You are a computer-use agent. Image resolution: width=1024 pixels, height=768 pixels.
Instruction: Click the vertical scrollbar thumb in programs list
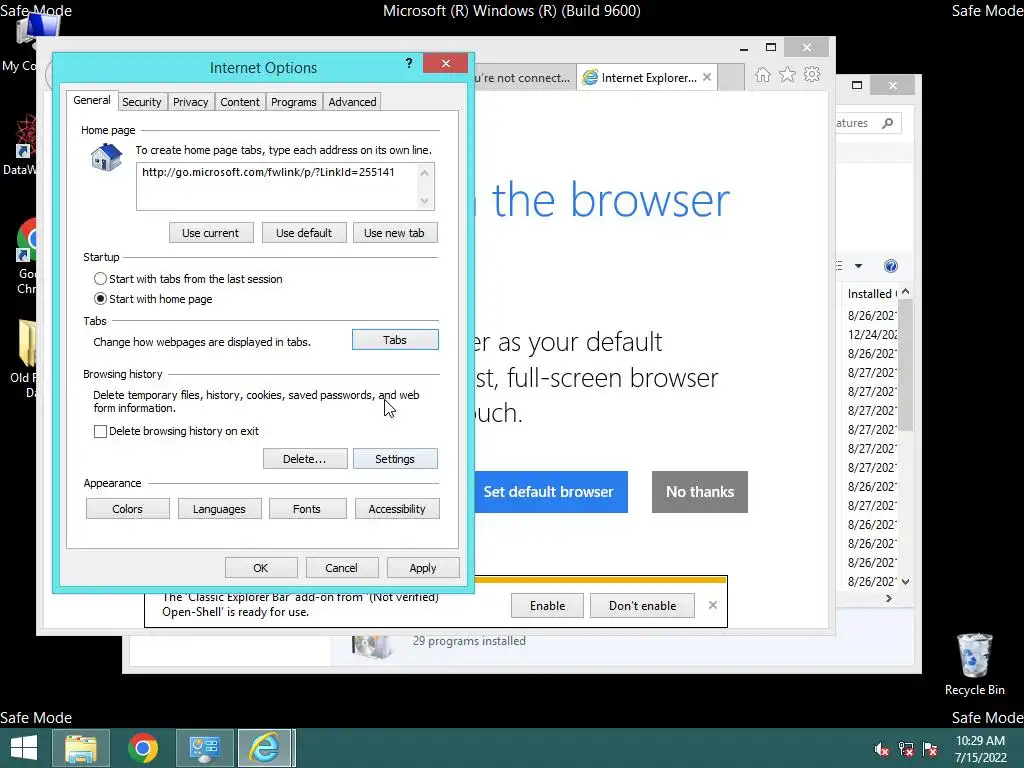click(906, 364)
